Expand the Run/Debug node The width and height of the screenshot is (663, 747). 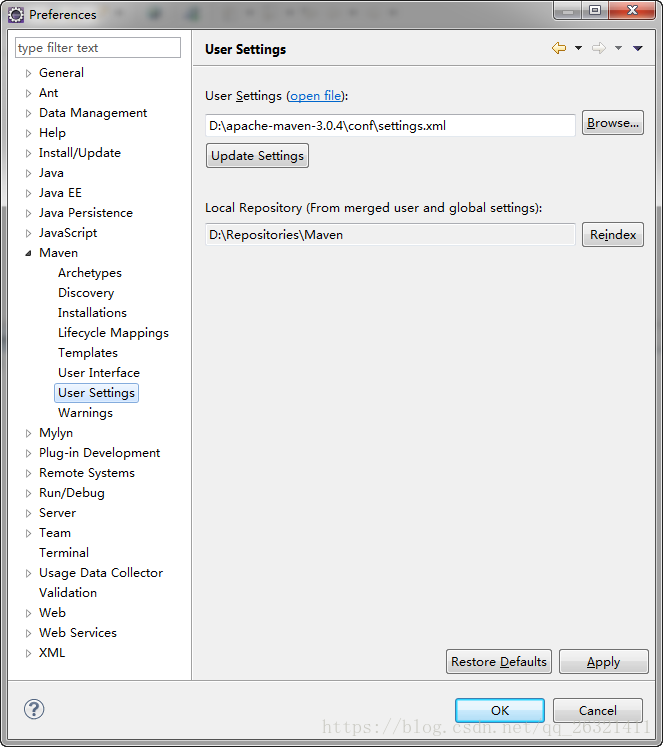click(x=28, y=494)
